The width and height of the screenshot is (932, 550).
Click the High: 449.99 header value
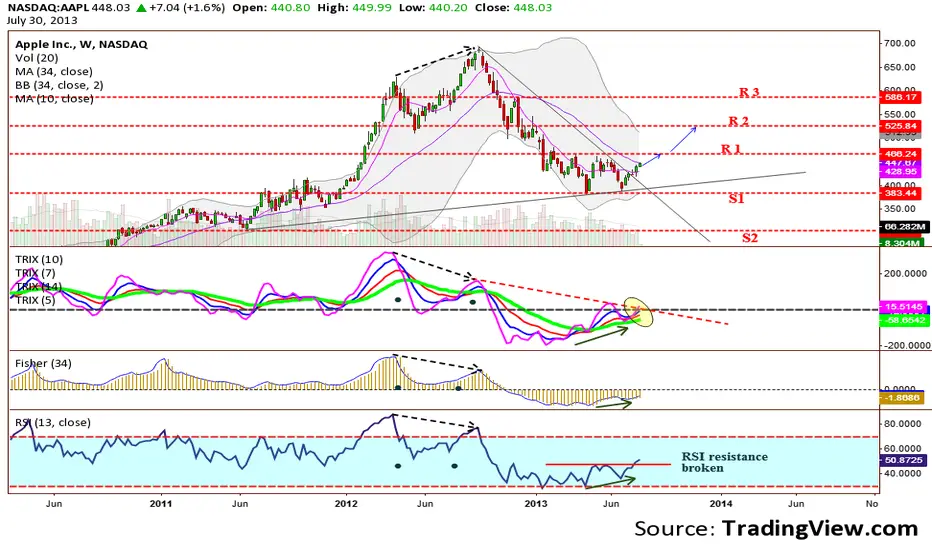click(x=356, y=8)
